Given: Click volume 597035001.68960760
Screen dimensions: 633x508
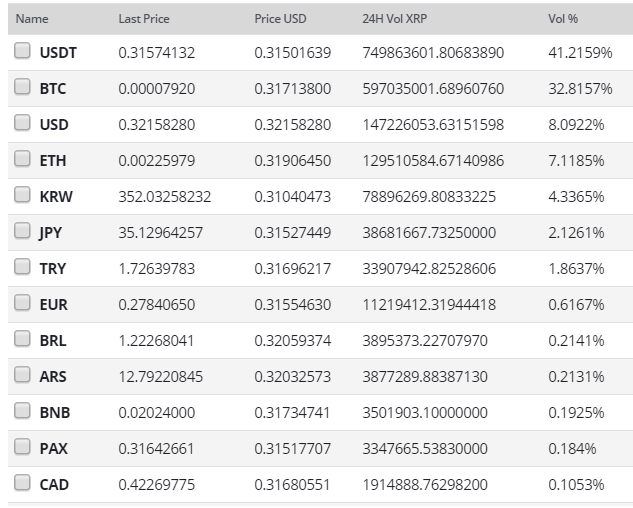Looking at the screenshot, I should [433, 89].
